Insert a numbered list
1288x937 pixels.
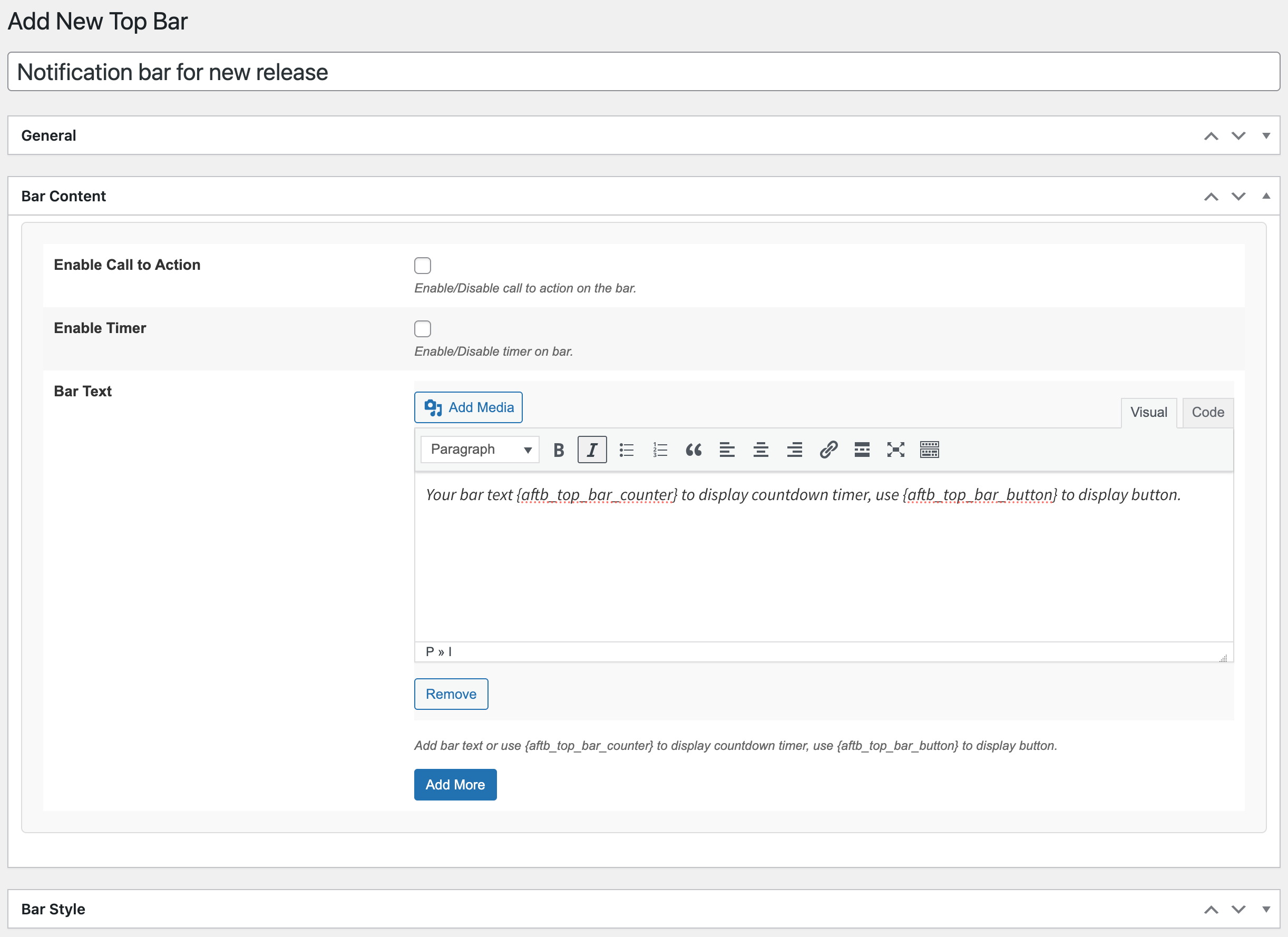(x=660, y=449)
